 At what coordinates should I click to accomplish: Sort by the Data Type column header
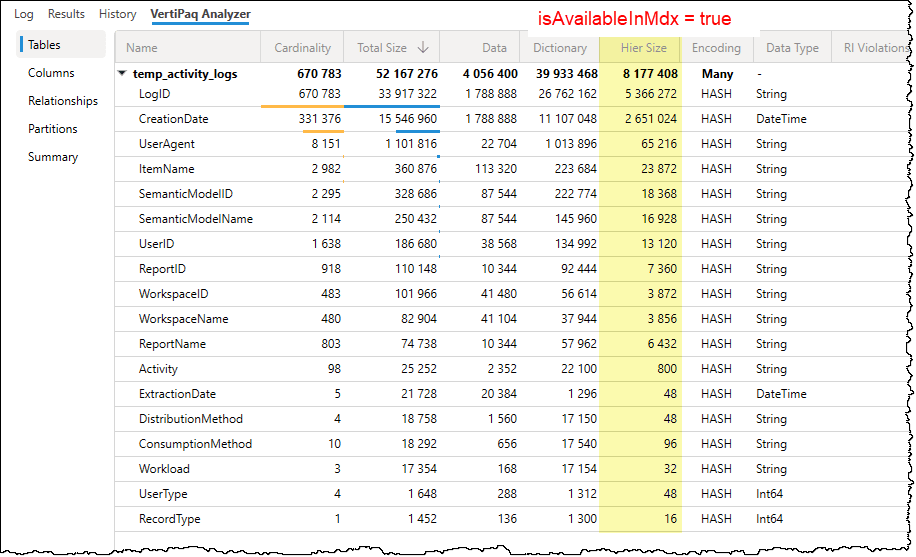(x=792, y=48)
